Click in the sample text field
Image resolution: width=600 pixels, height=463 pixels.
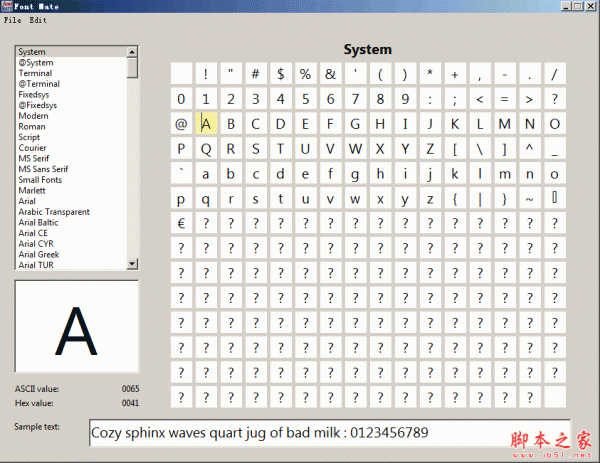329,433
